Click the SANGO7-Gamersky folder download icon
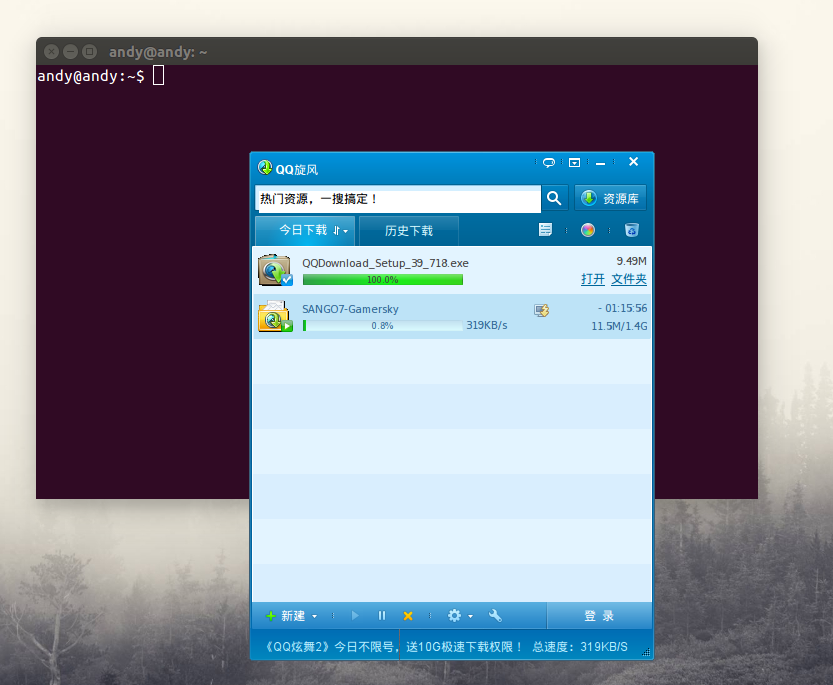The height and width of the screenshot is (685, 833). 275,316
